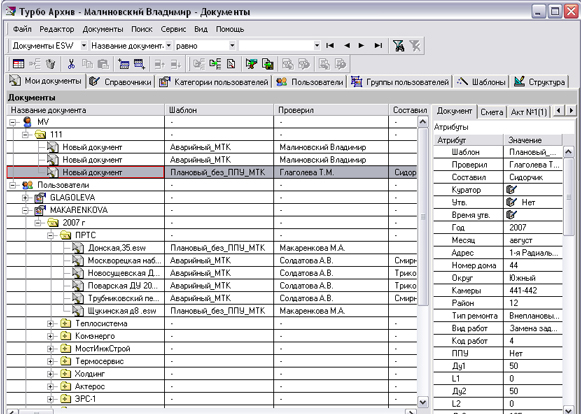
Task: Click the Куратор attribute edit icon
Action: 511,190
